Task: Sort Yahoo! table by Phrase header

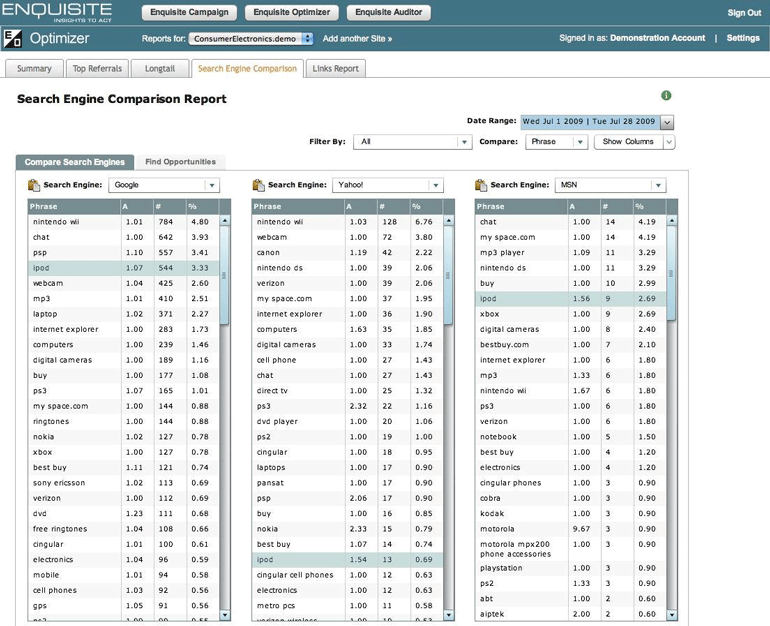Action: click(x=298, y=207)
